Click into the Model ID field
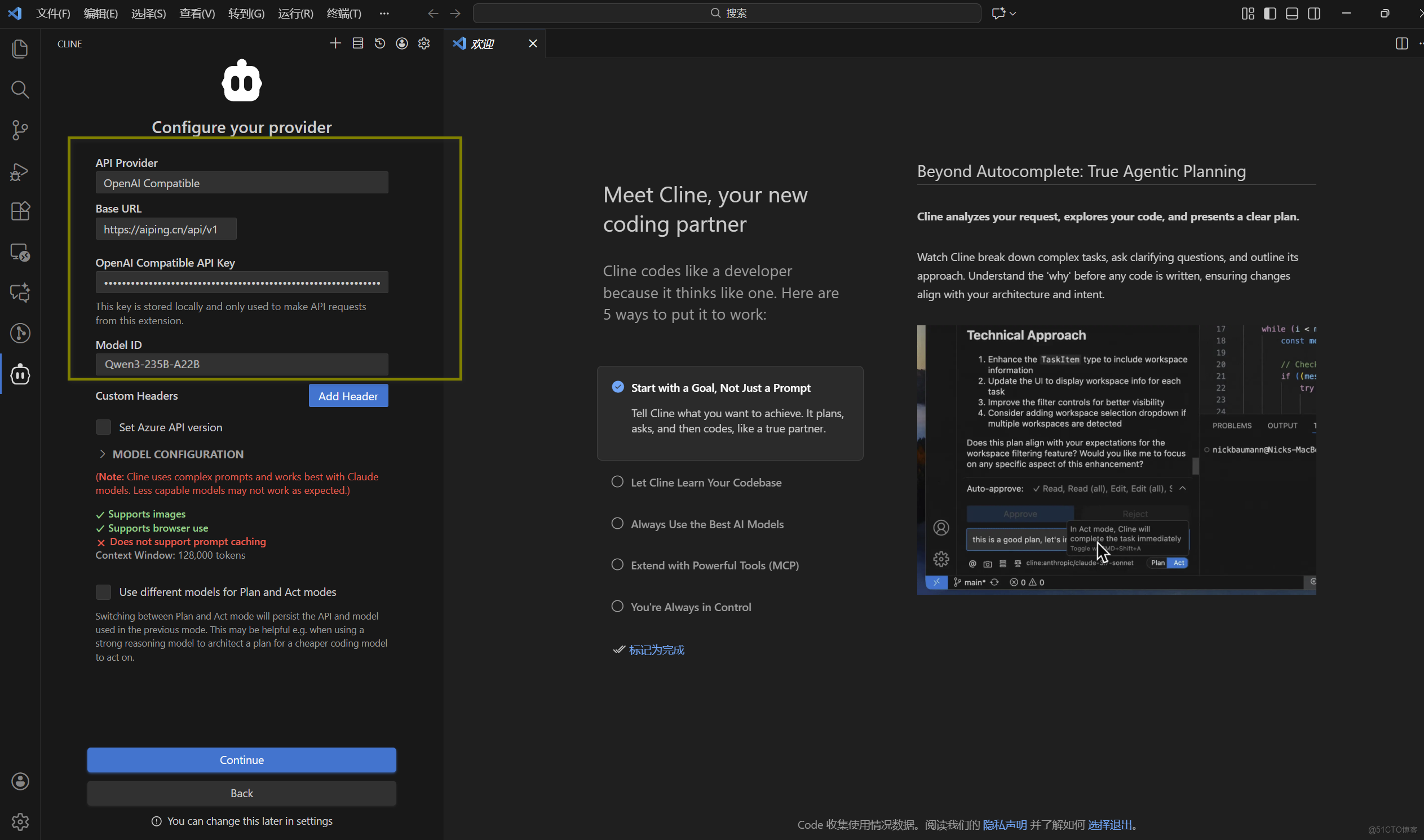 coord(242,364)
